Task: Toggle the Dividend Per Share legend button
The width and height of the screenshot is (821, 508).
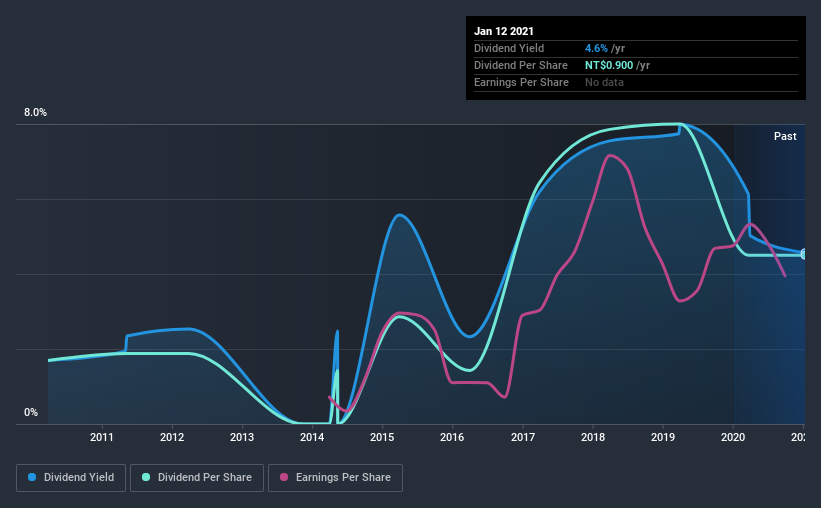Action: click(x=197, y=478)
